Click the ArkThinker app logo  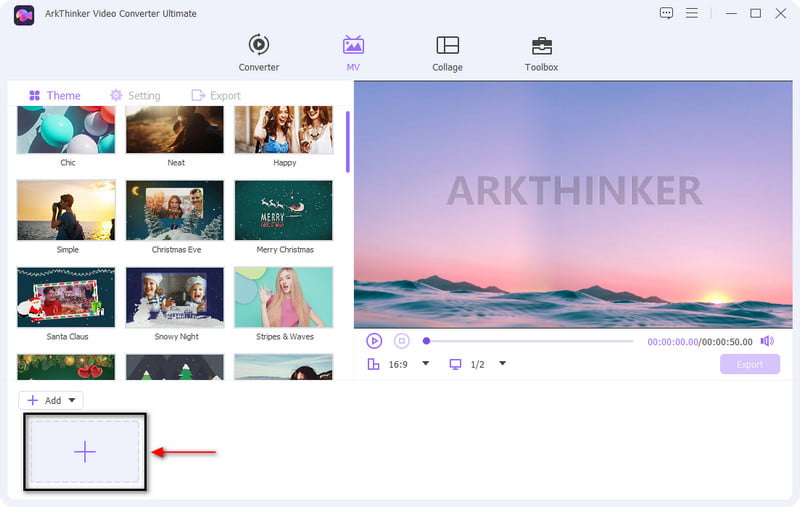(x=24, y=15)
